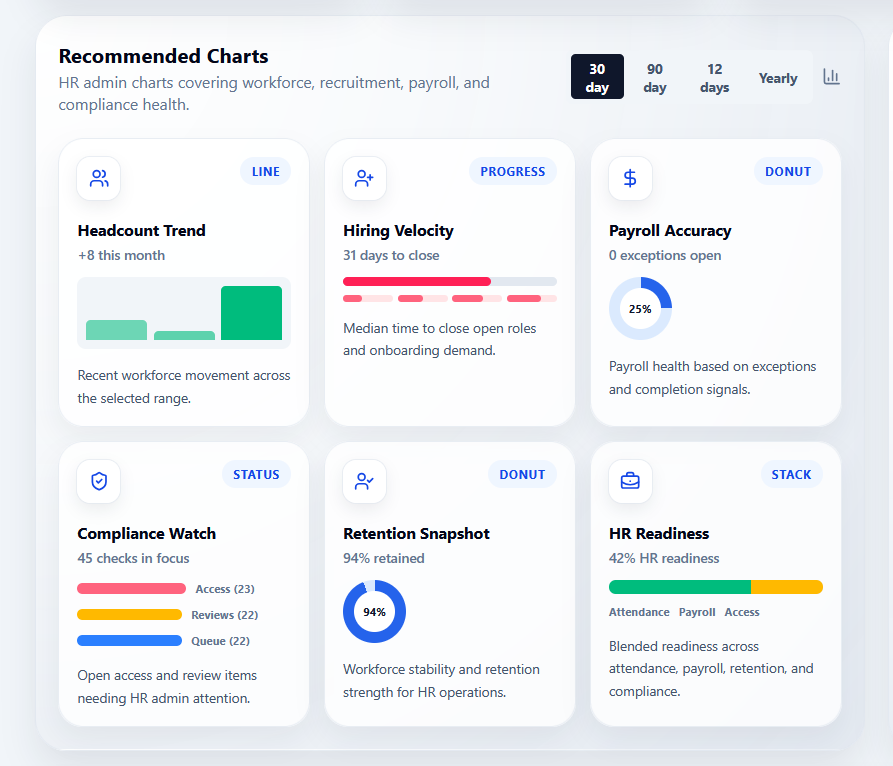Click the Recommended Charts heading
Viewport: 893px width, 766px height.
163,56
